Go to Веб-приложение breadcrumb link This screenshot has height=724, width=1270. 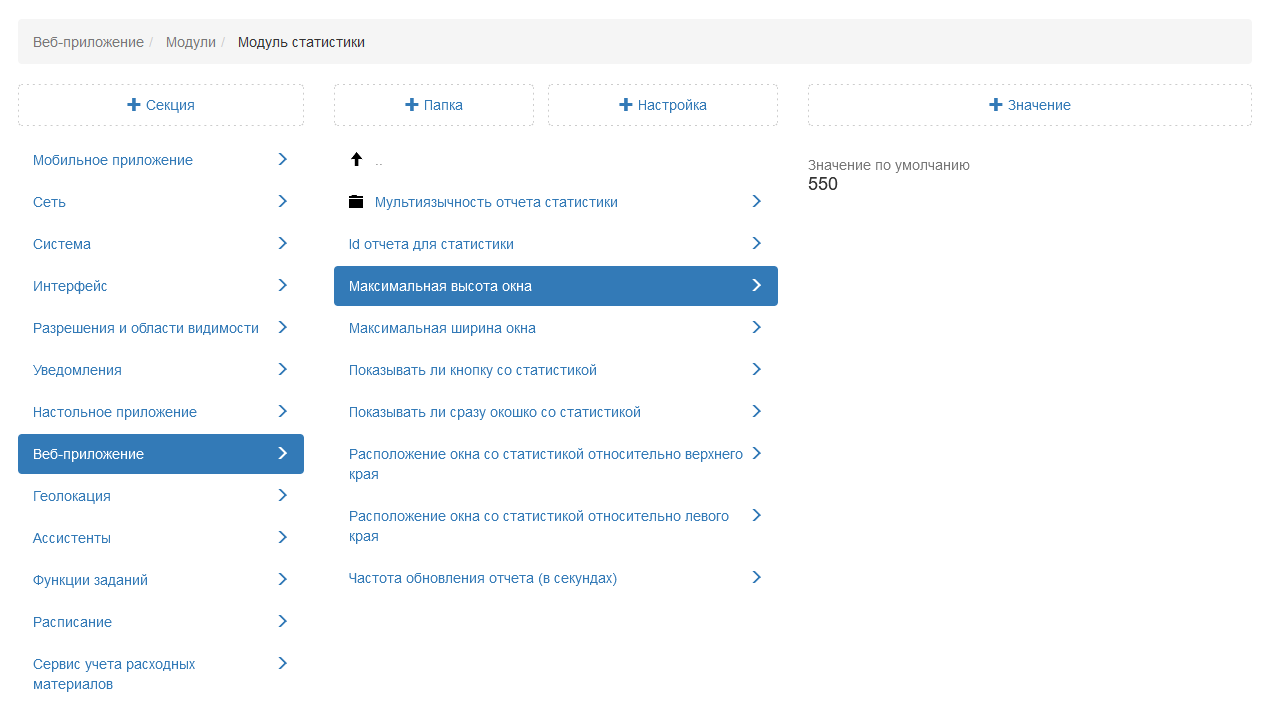coord(88,42)
